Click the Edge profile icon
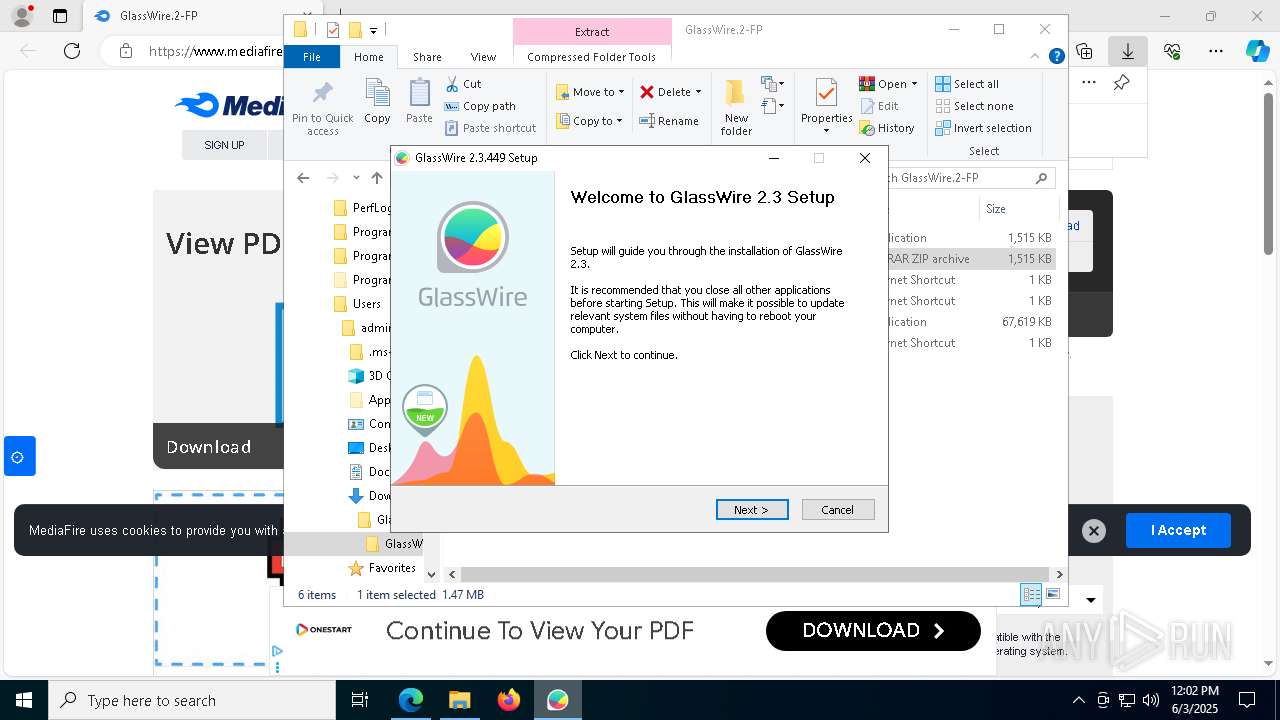Screen dimensions: 1280x720 [x=22, y=16]
